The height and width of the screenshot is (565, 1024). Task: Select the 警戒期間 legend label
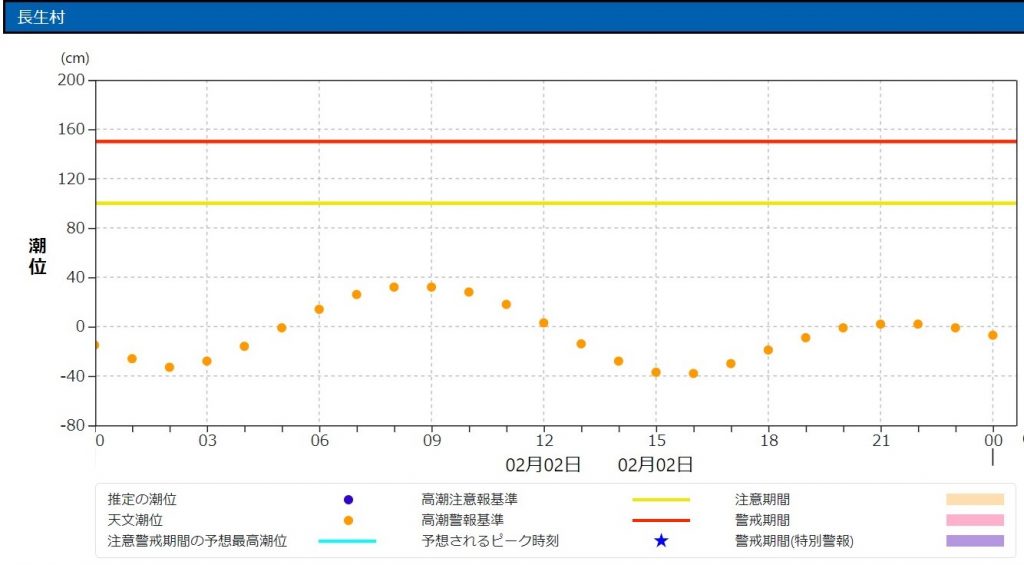pyautogui.click(x=762, y=521)
